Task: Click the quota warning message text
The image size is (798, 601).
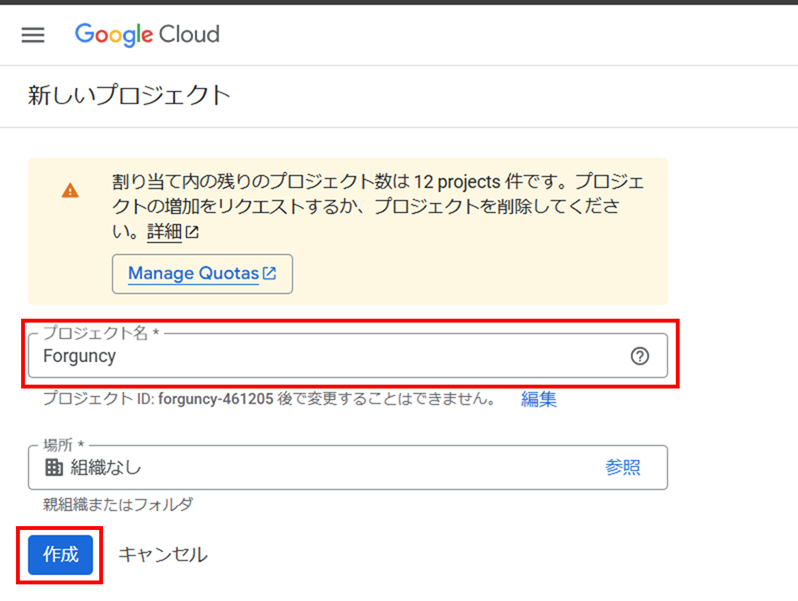Action: click(378, 207)
